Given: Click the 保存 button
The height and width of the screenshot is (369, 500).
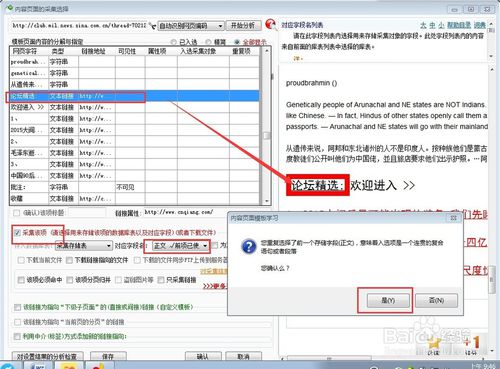Looking at the screenshot, I should (x=108, y=356).
